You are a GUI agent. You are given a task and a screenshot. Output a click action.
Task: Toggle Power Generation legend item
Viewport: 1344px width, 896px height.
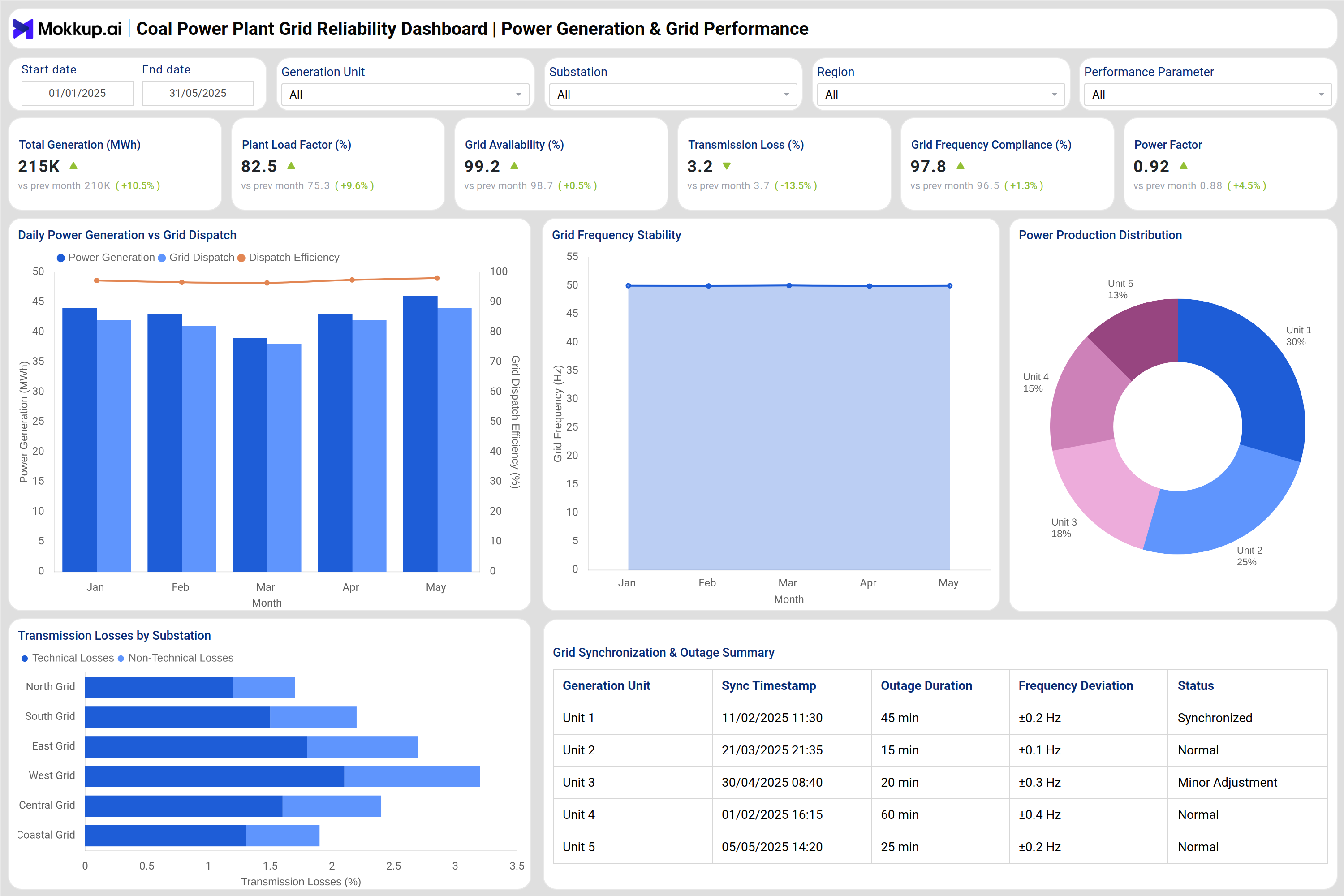106,258
